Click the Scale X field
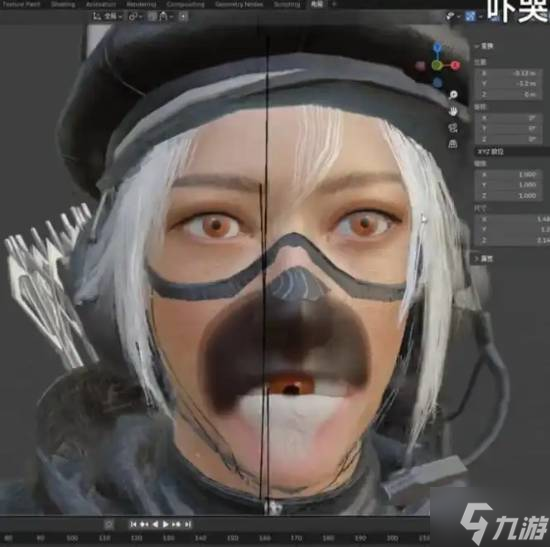Viewport: 550px width, 547px height. click(x=508, y=174)
